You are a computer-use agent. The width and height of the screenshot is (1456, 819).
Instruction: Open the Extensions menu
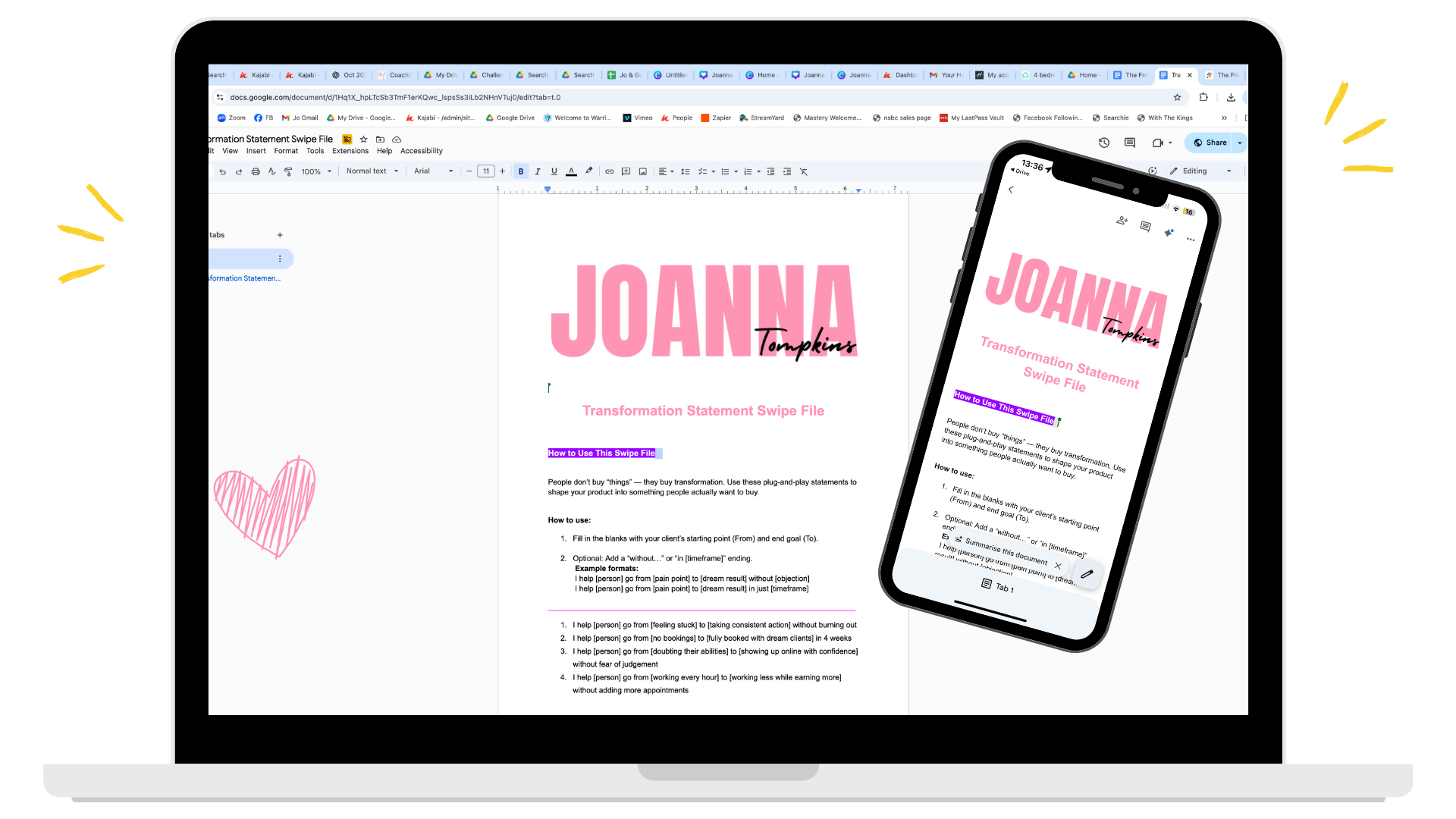(350, 151)
